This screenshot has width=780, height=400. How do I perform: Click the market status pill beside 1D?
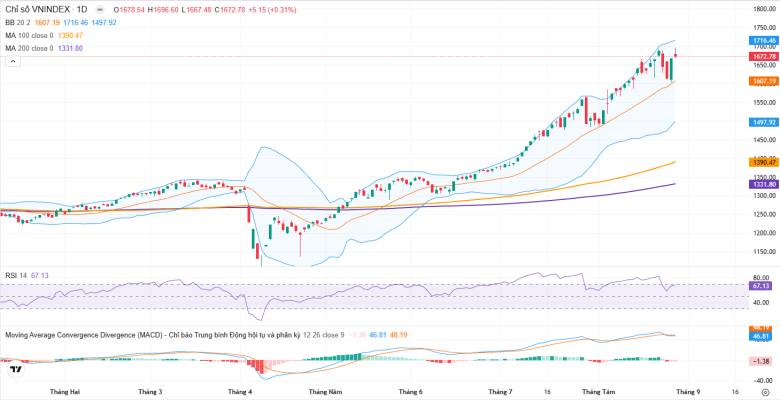(100, 9)
